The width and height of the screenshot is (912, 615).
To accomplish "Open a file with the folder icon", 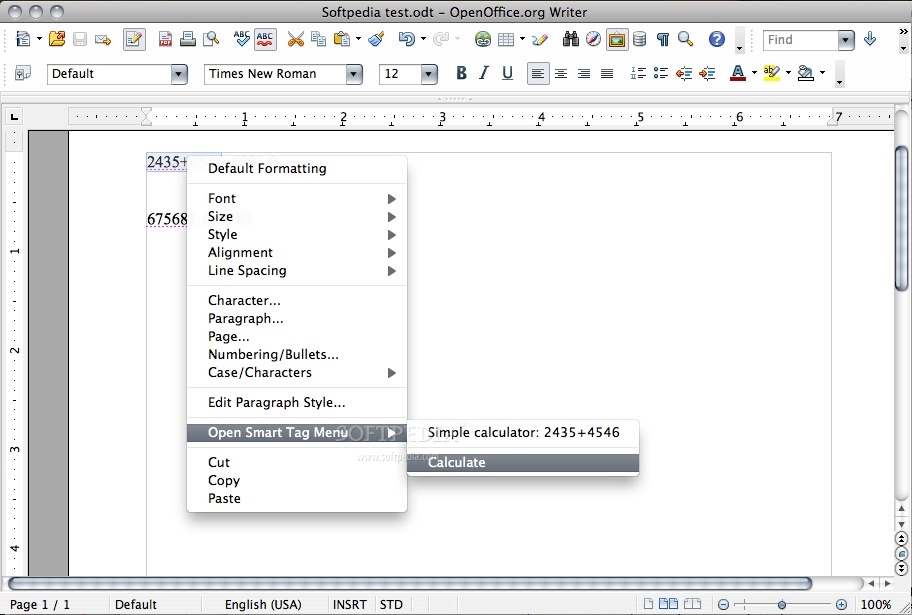I will click(57, 39).
